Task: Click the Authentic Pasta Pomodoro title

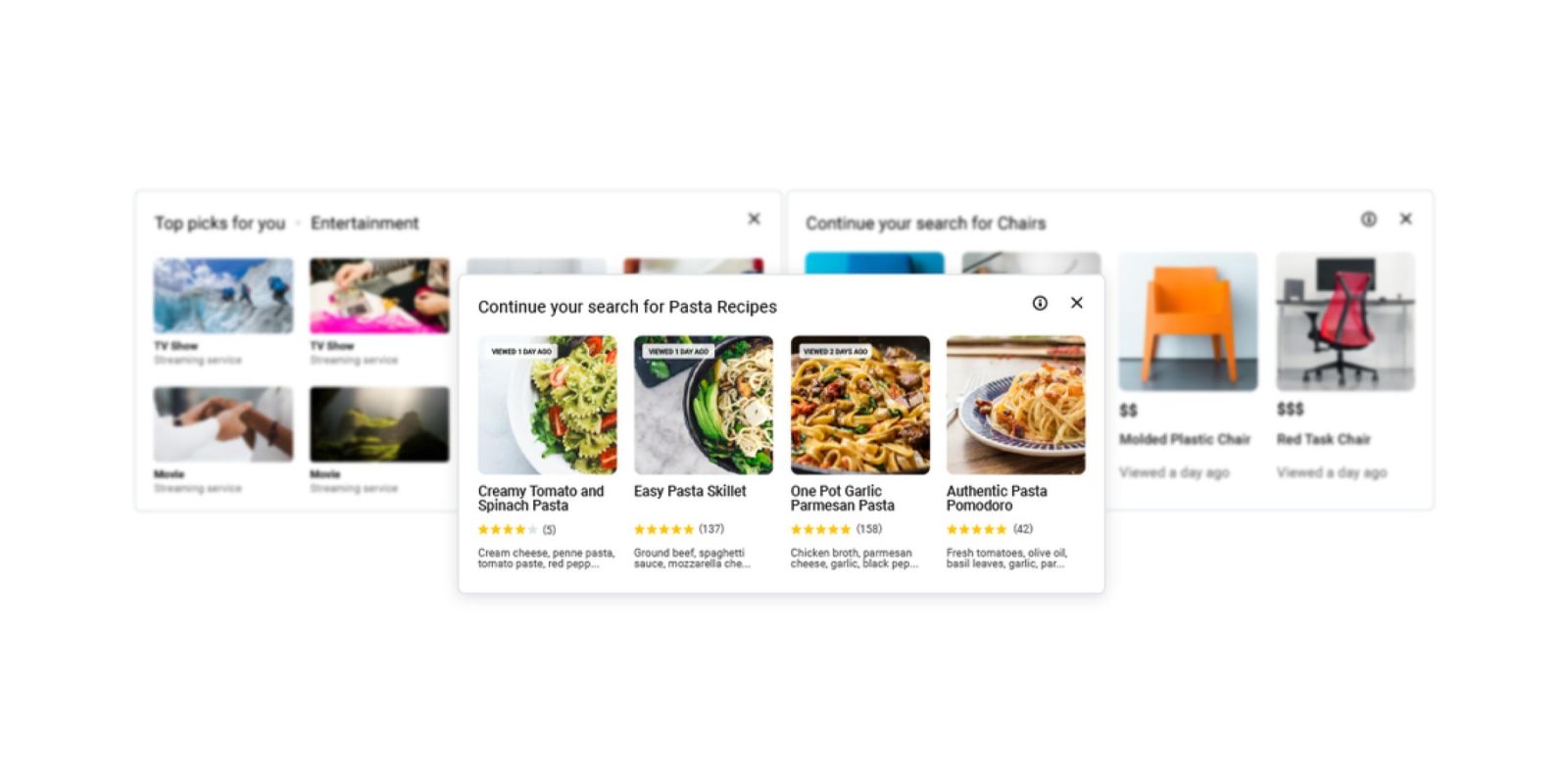Action: click(997, 498)
